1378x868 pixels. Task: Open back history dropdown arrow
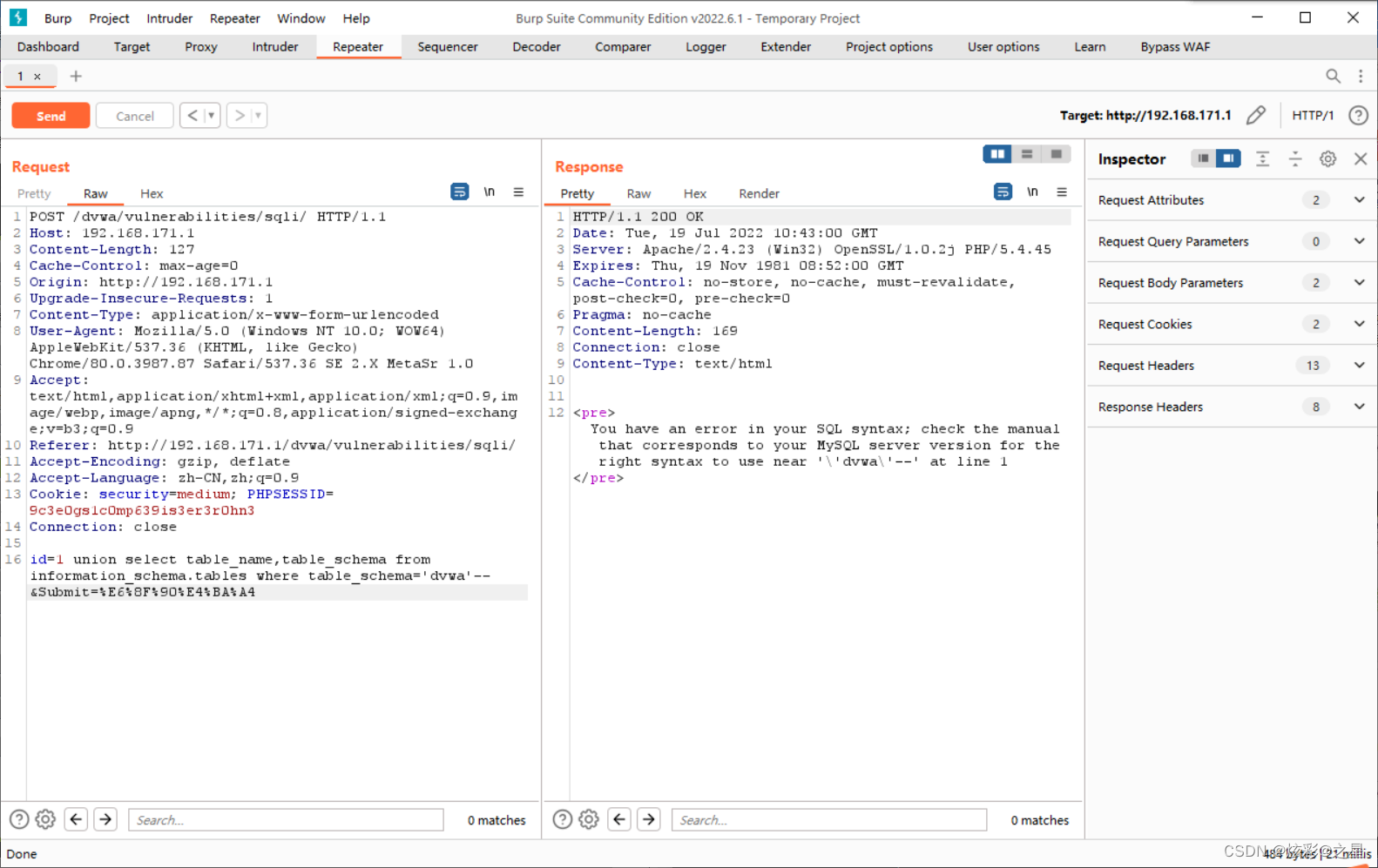212,115
